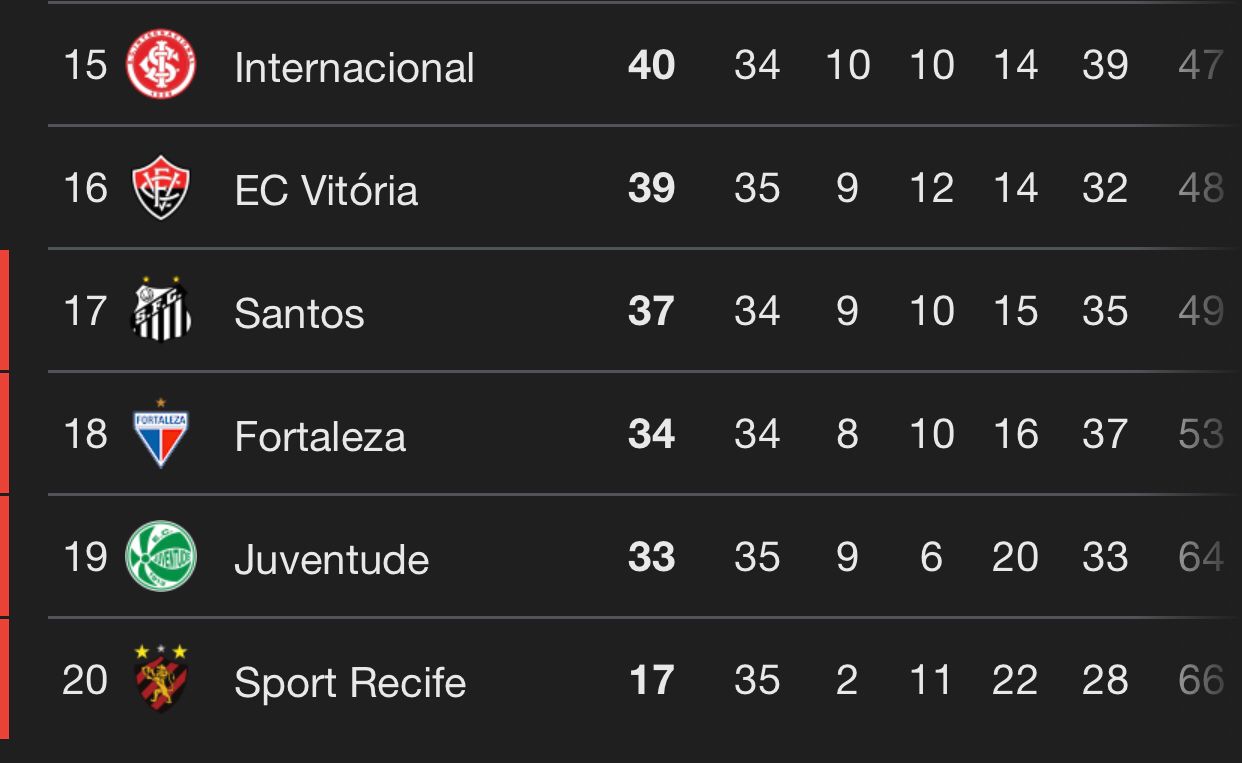Click Santos' 37 points total
Viewport: 1242px width, 763px height.
(x=651, y=312)
